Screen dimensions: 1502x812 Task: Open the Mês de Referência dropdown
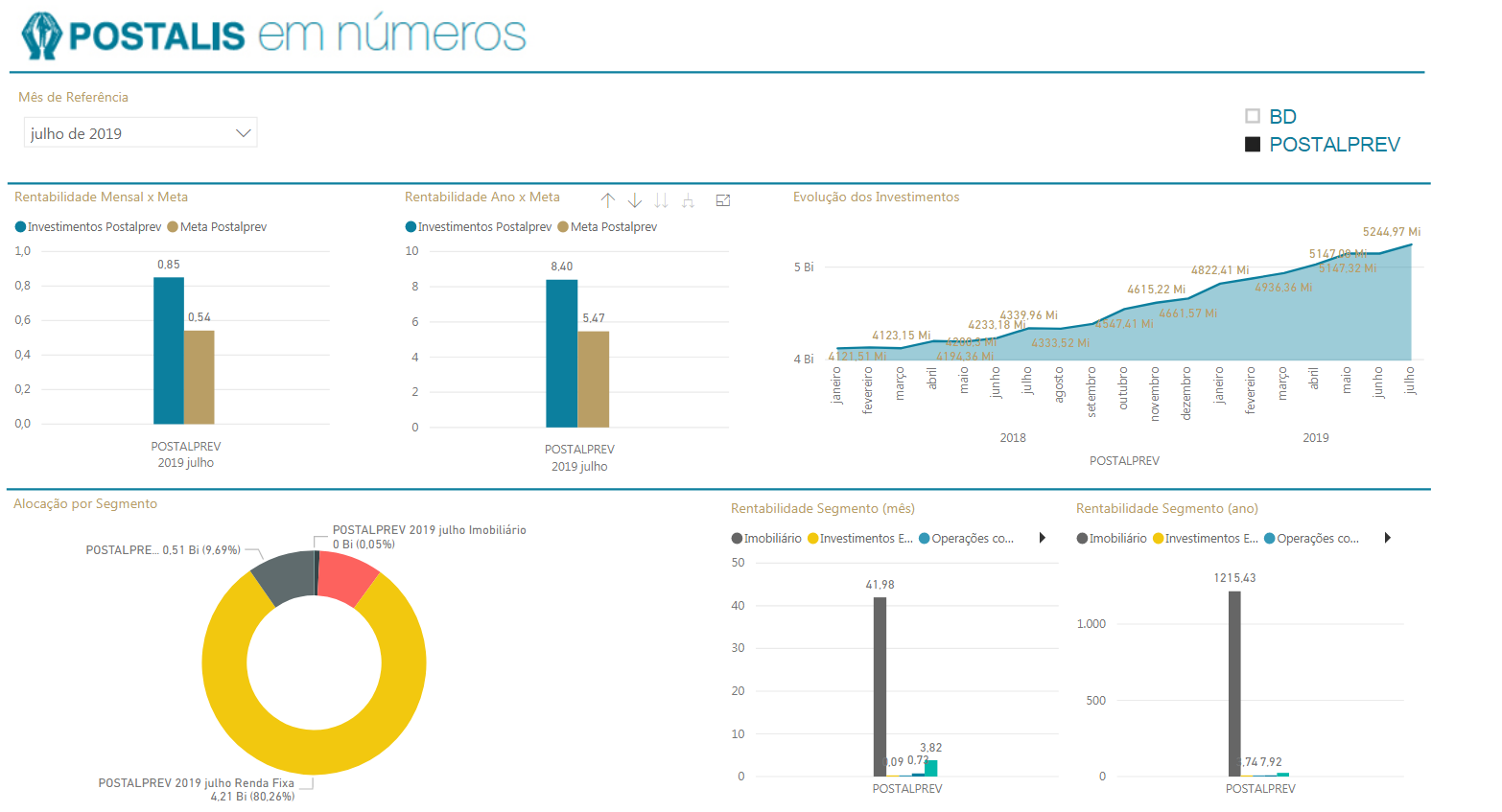pyautogui.click(x=140, y=133)
